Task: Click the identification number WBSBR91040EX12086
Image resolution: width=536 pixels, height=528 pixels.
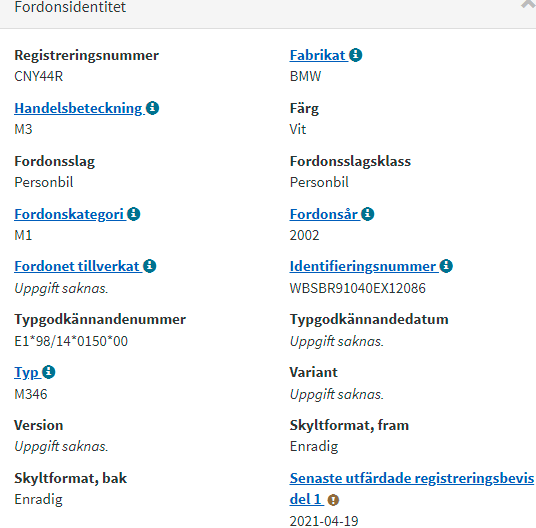Action: (358, 288)
